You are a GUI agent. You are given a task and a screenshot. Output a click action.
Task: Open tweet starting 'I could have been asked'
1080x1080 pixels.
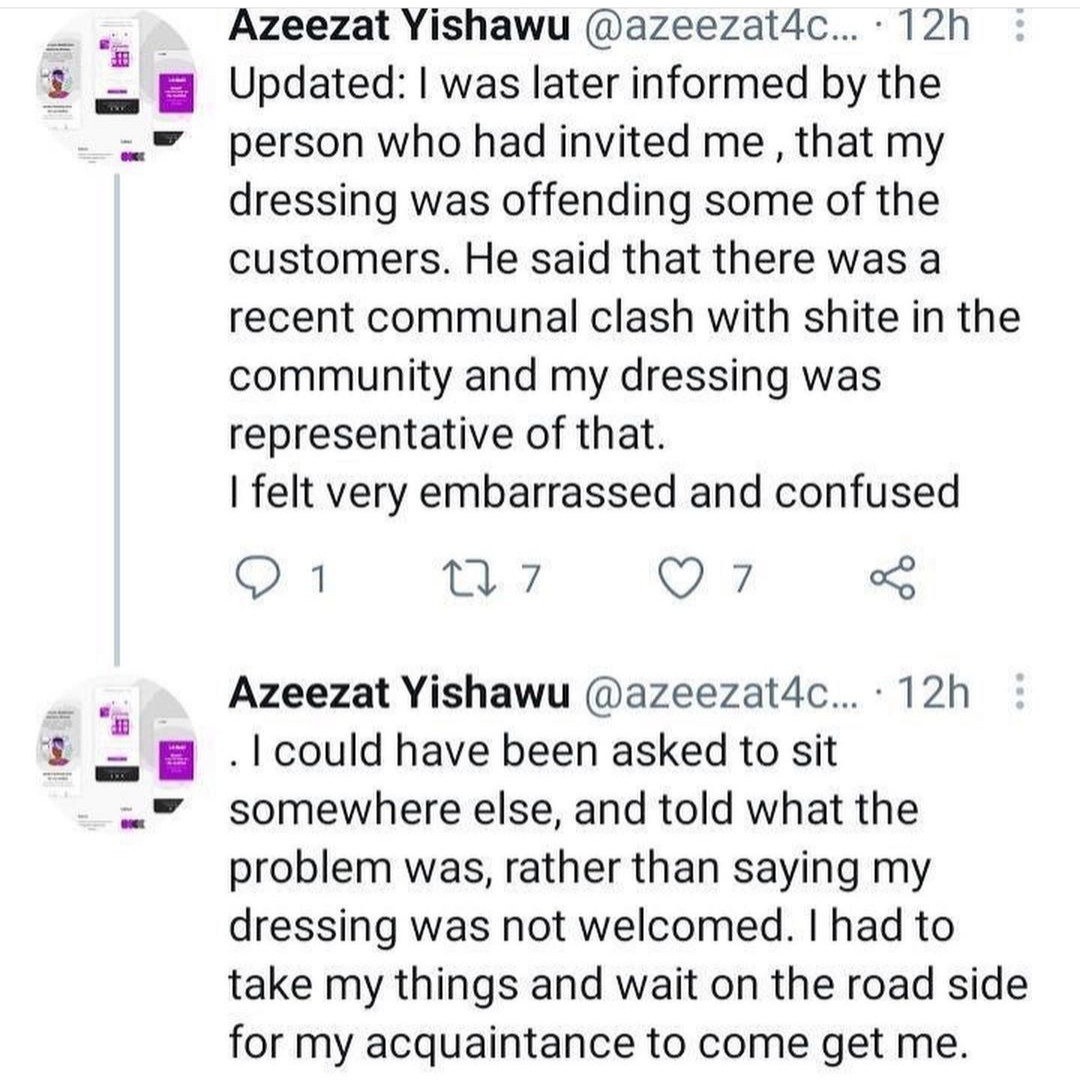(x=628, y=896)
